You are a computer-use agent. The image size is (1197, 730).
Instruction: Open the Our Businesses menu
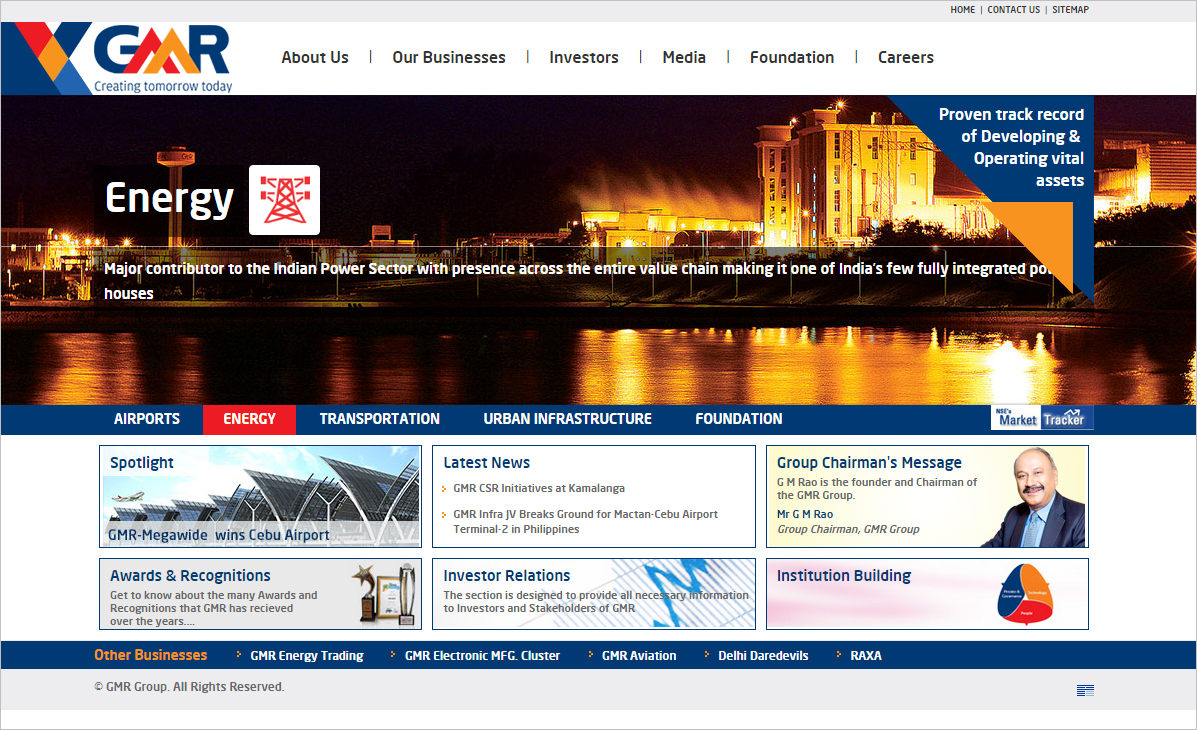pyautogui.click(x=449, y=57)
